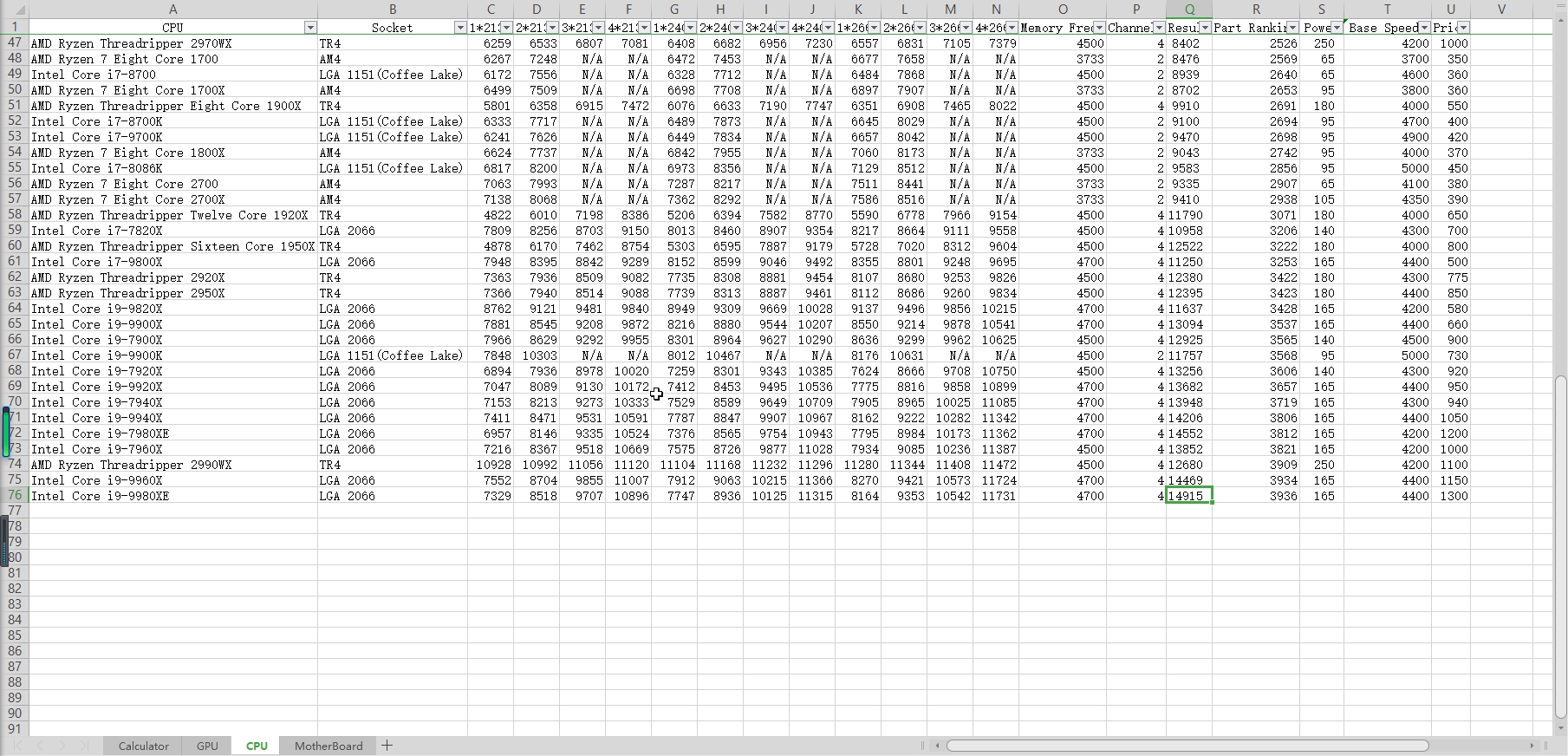Select row 47 by its row number
Screen dimensions: 1568x756
click(x=14, y=43)
